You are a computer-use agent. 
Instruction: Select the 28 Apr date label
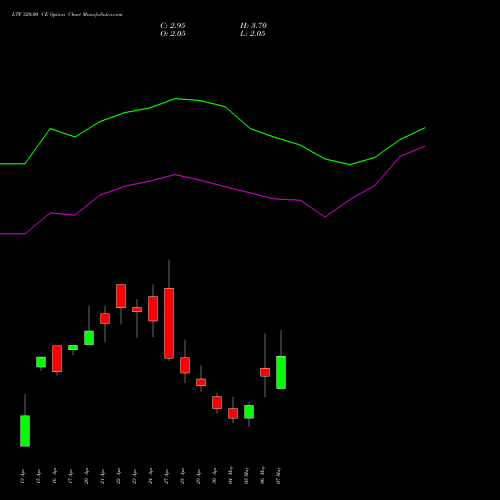(x=183, y=476)
